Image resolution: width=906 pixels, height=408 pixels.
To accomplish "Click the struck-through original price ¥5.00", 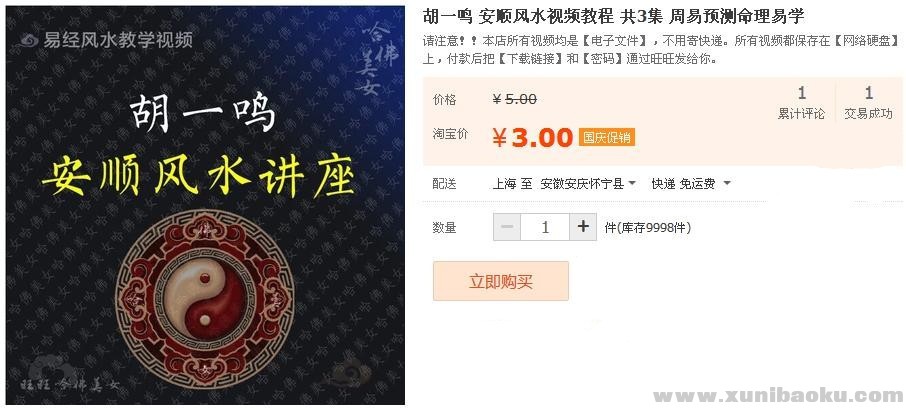I will (515, 99).
